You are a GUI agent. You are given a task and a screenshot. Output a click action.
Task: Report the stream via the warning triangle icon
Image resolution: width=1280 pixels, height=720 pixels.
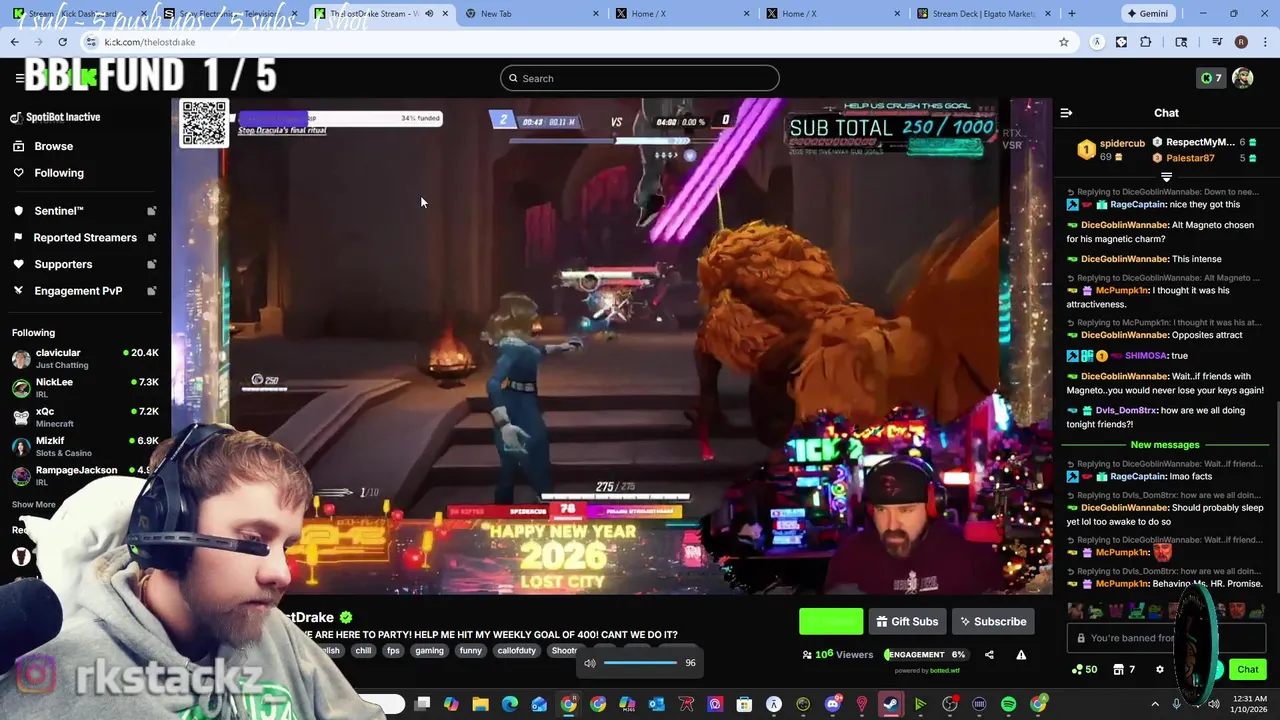pyautogui.click(x=1021, y=655)
